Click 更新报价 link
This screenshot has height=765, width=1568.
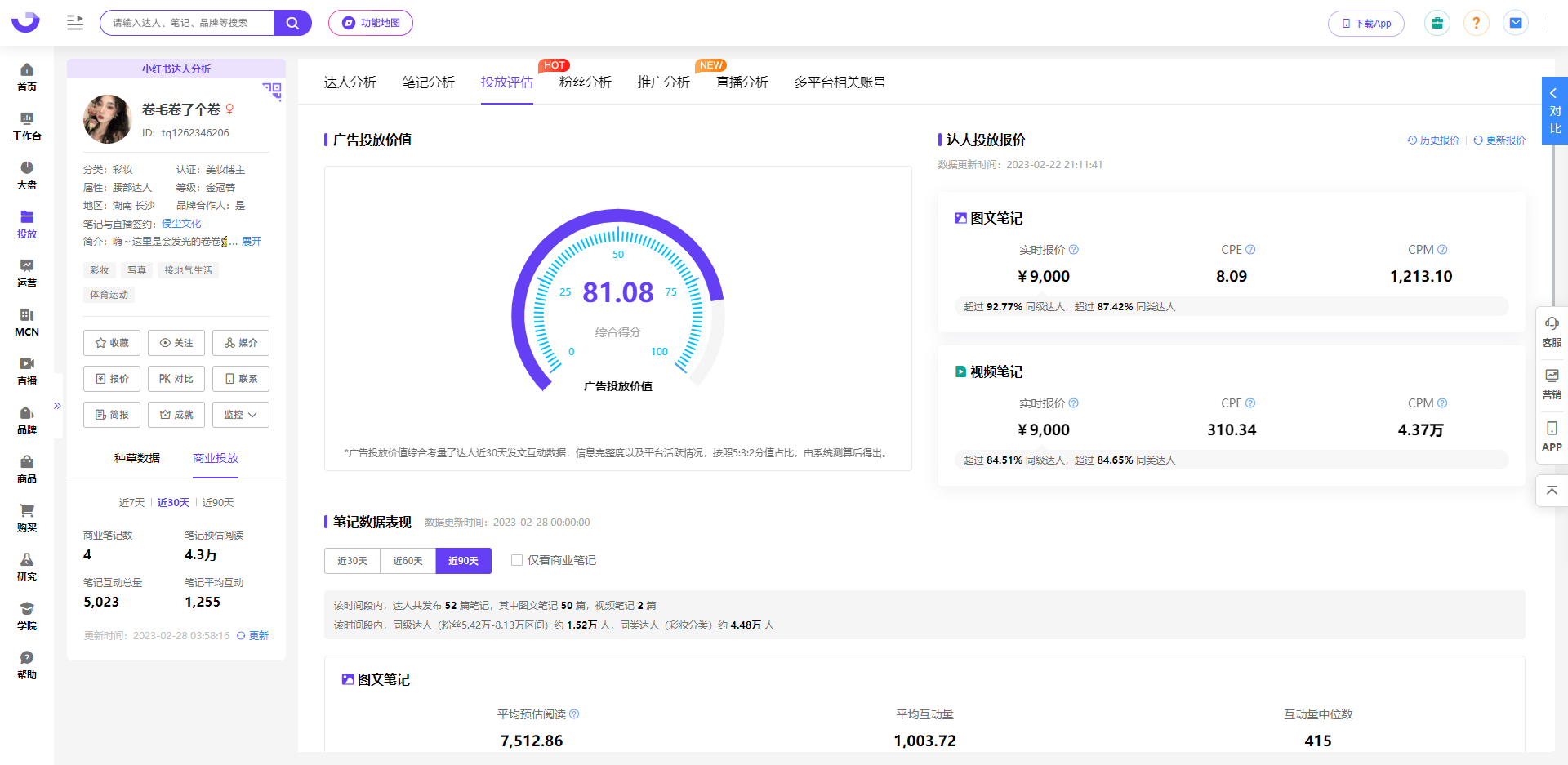coord(1499,140)
